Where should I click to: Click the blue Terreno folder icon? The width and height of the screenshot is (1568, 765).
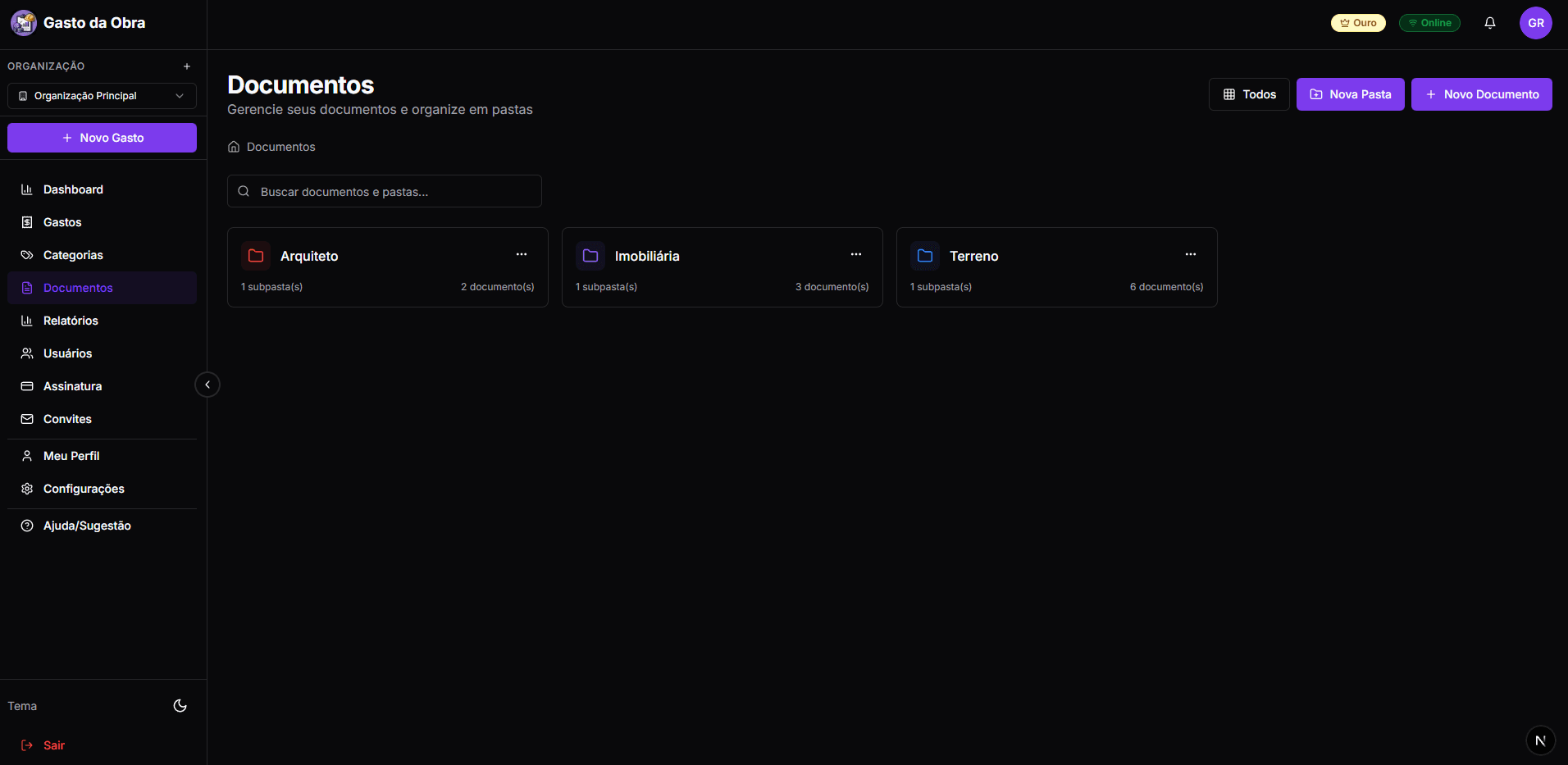point(925,256)
